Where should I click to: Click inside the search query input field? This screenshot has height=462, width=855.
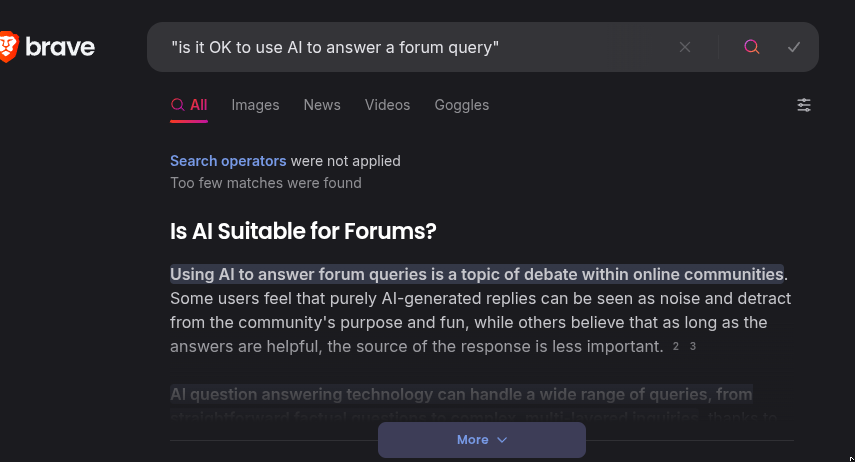[420, 47]
